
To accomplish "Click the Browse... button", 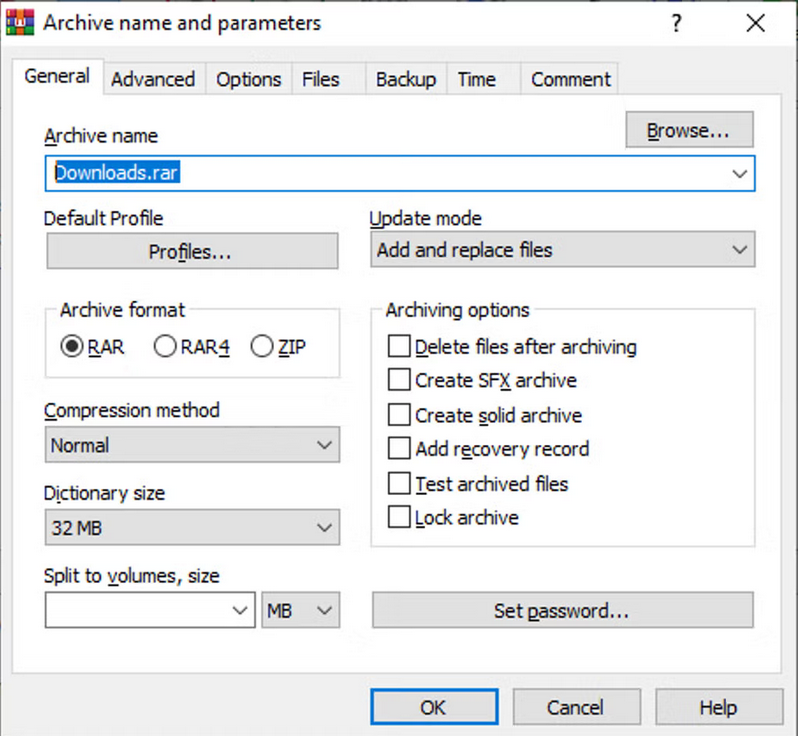I will (689, 130).
